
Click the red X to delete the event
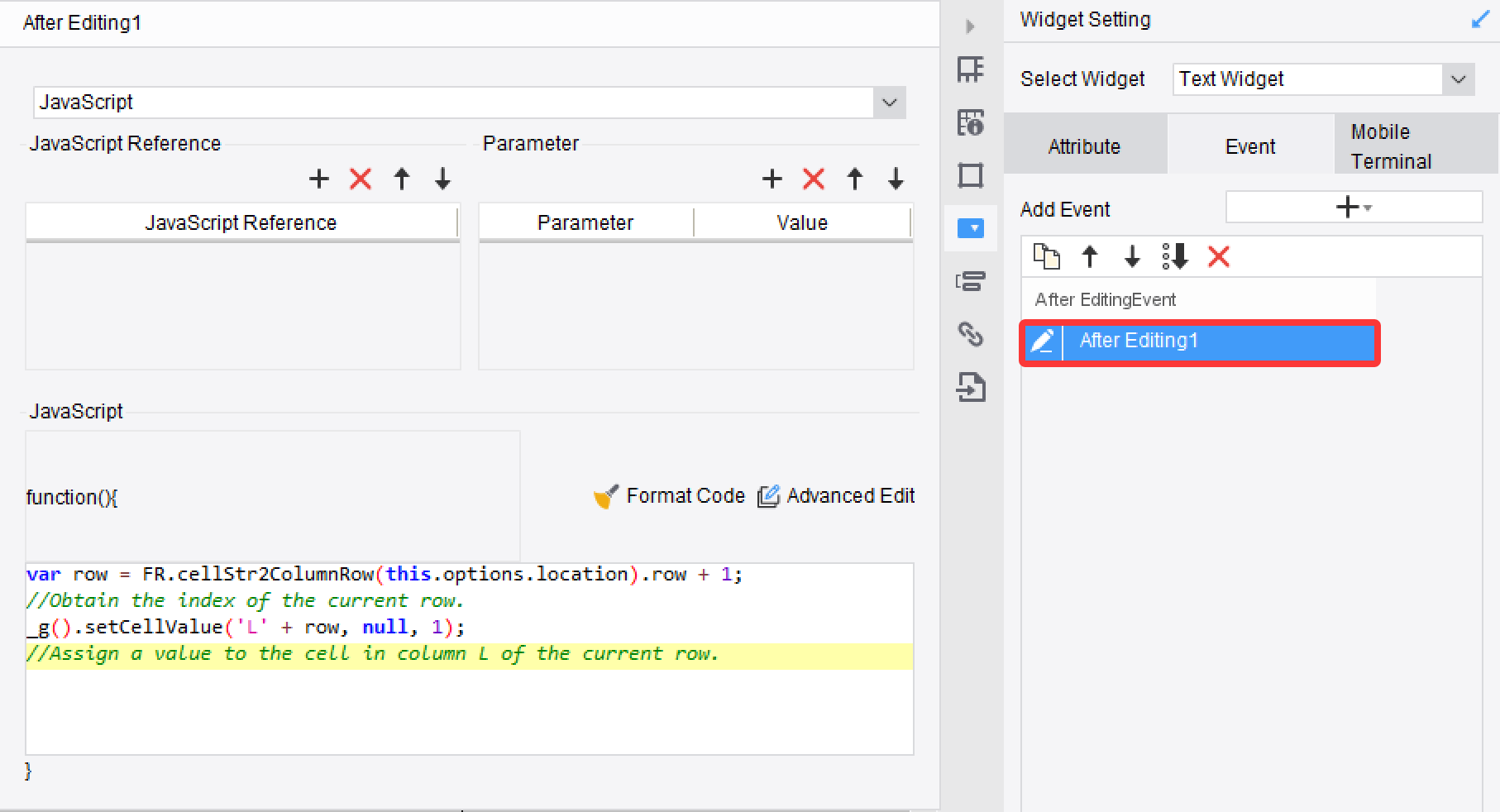tap(1219, 257)
